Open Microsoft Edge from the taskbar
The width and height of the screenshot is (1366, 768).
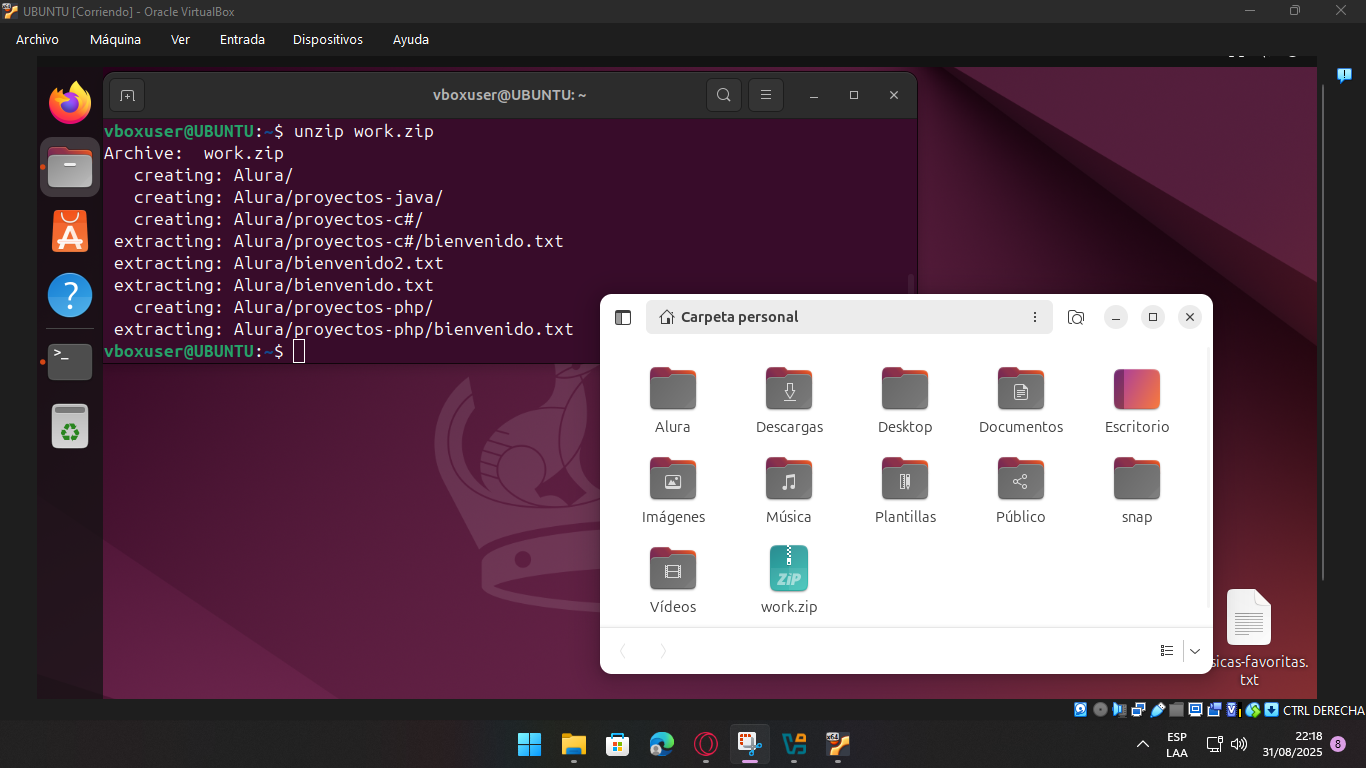(661, 744)
